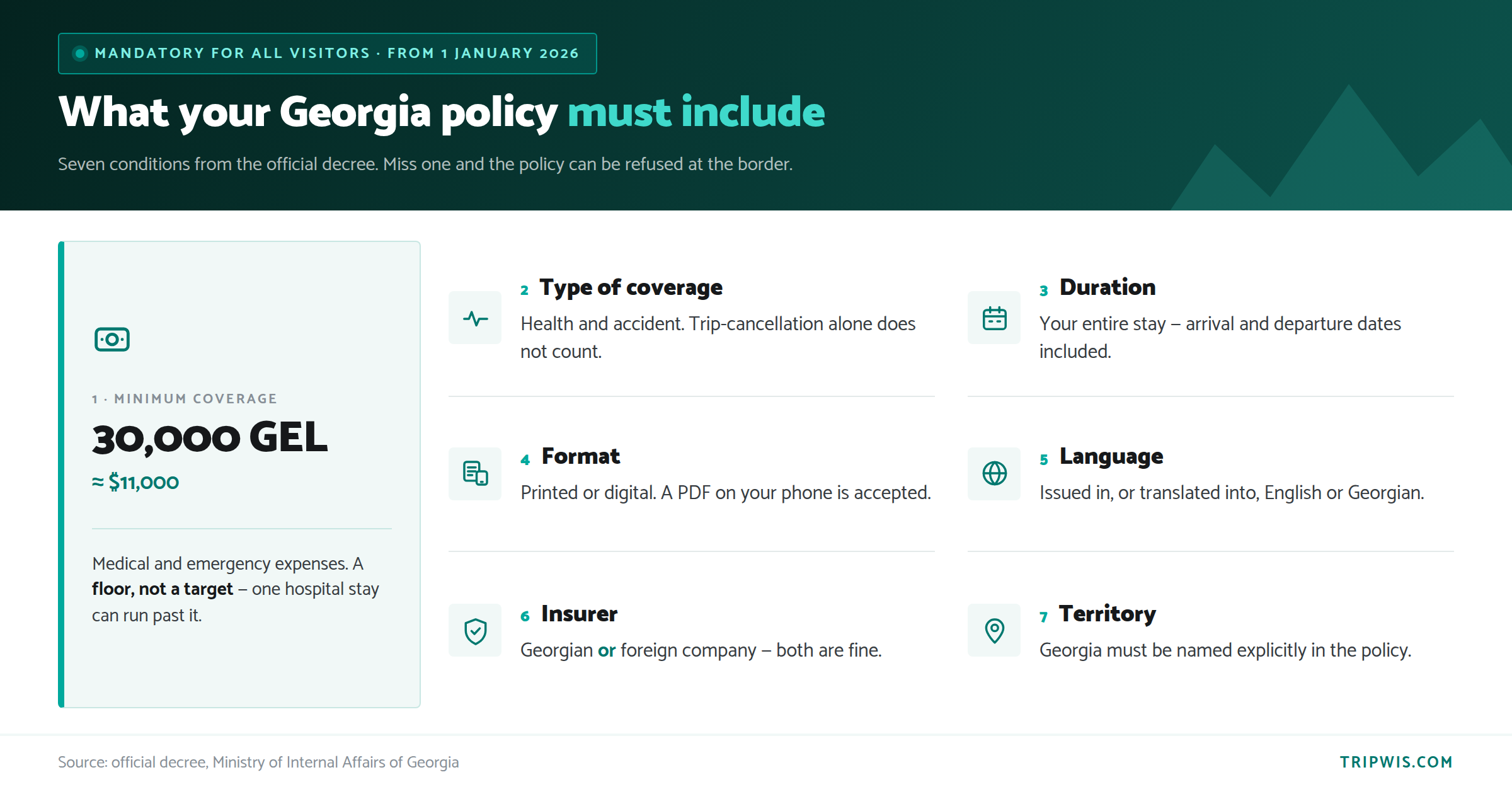Click the 'Format' heading
This screenshot has width=1512, height=794.
581,456
